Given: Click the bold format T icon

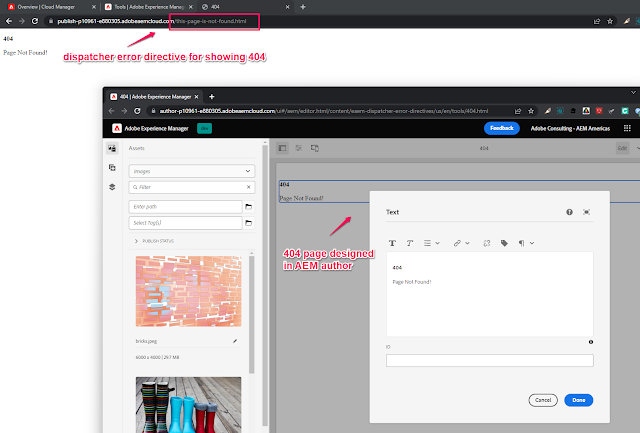Looking at the screenshot, I should (392, 243).
